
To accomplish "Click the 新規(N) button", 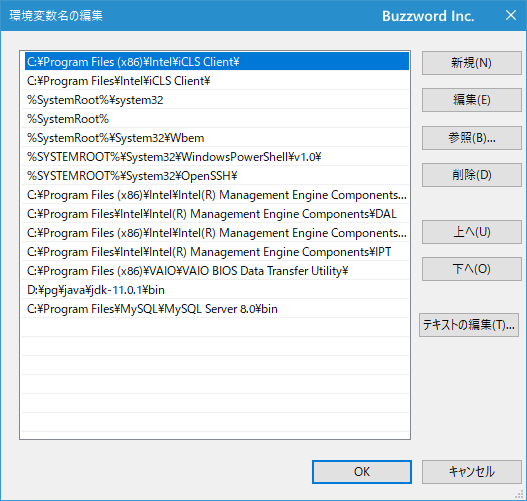I will 472,63.
